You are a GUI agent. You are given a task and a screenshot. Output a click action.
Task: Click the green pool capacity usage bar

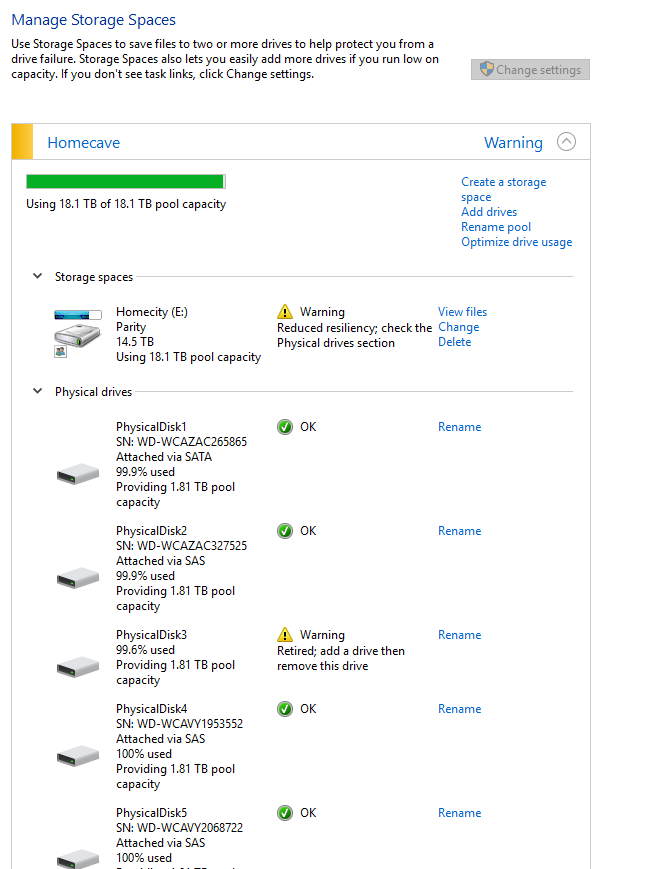pos(125,181)
